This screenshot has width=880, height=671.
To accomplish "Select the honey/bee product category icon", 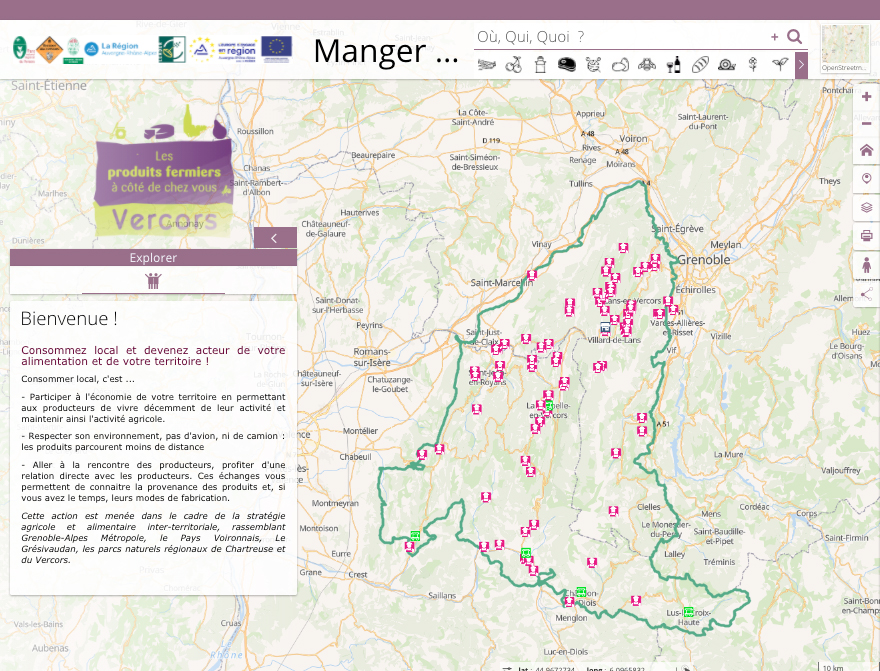I will (x=646, y=64).
